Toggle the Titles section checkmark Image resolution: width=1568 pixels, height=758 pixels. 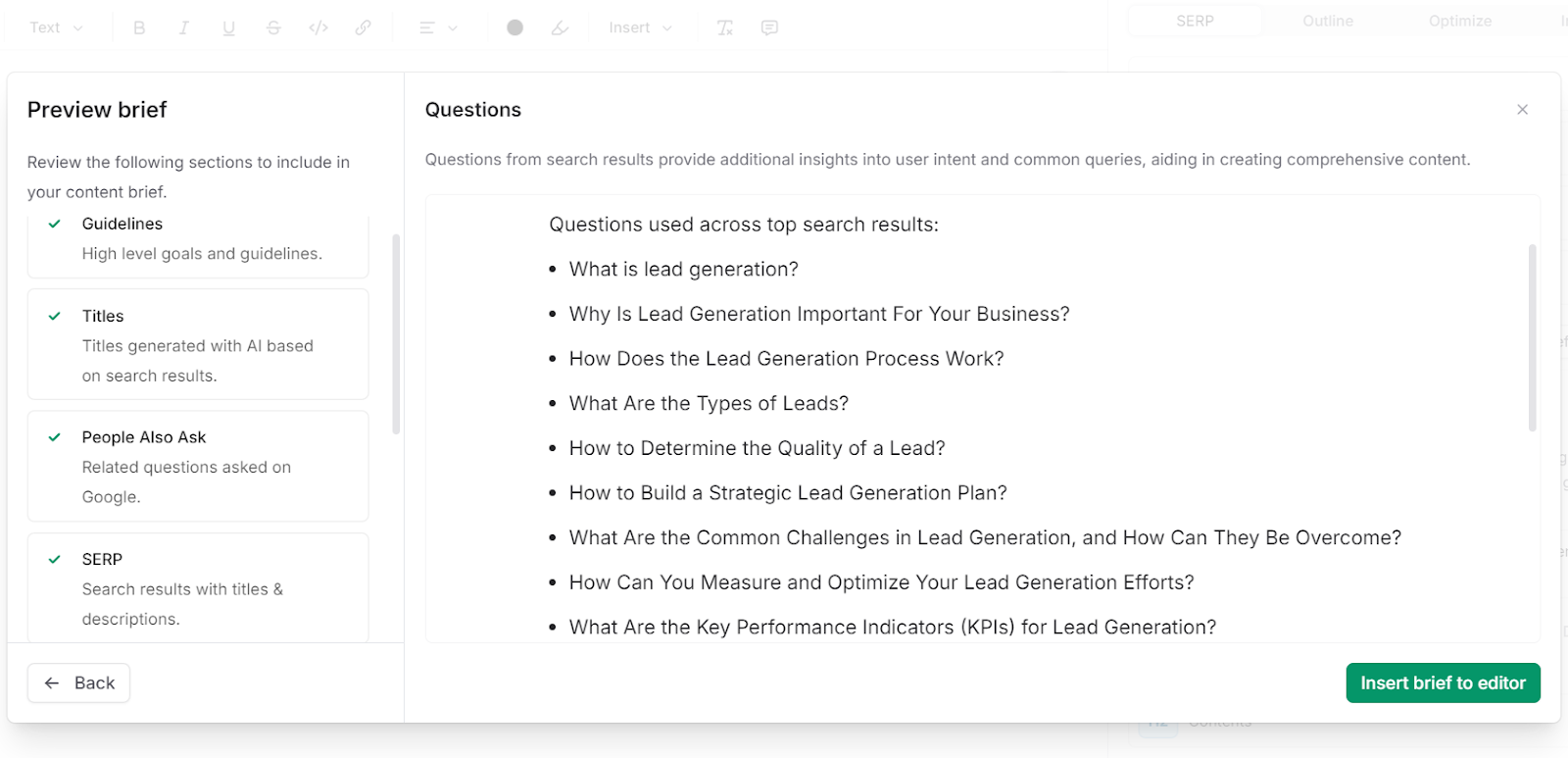pos(55,316)
